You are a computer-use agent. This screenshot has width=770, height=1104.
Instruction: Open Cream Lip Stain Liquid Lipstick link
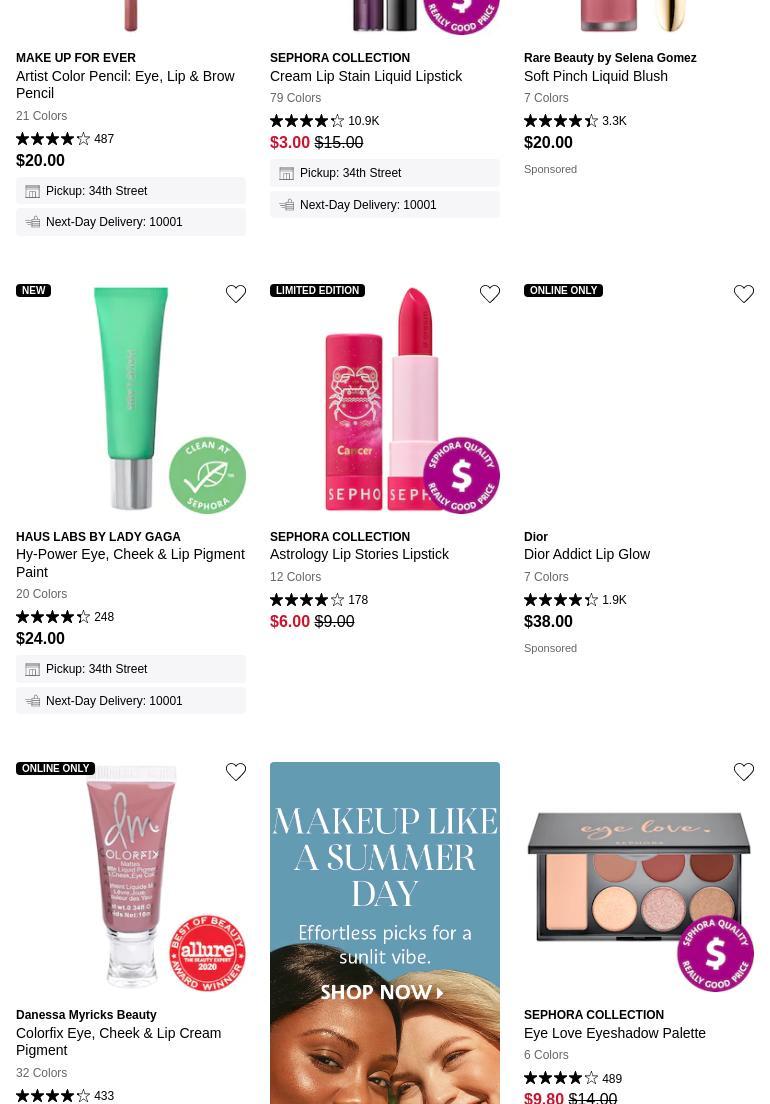tap(366, 76)
